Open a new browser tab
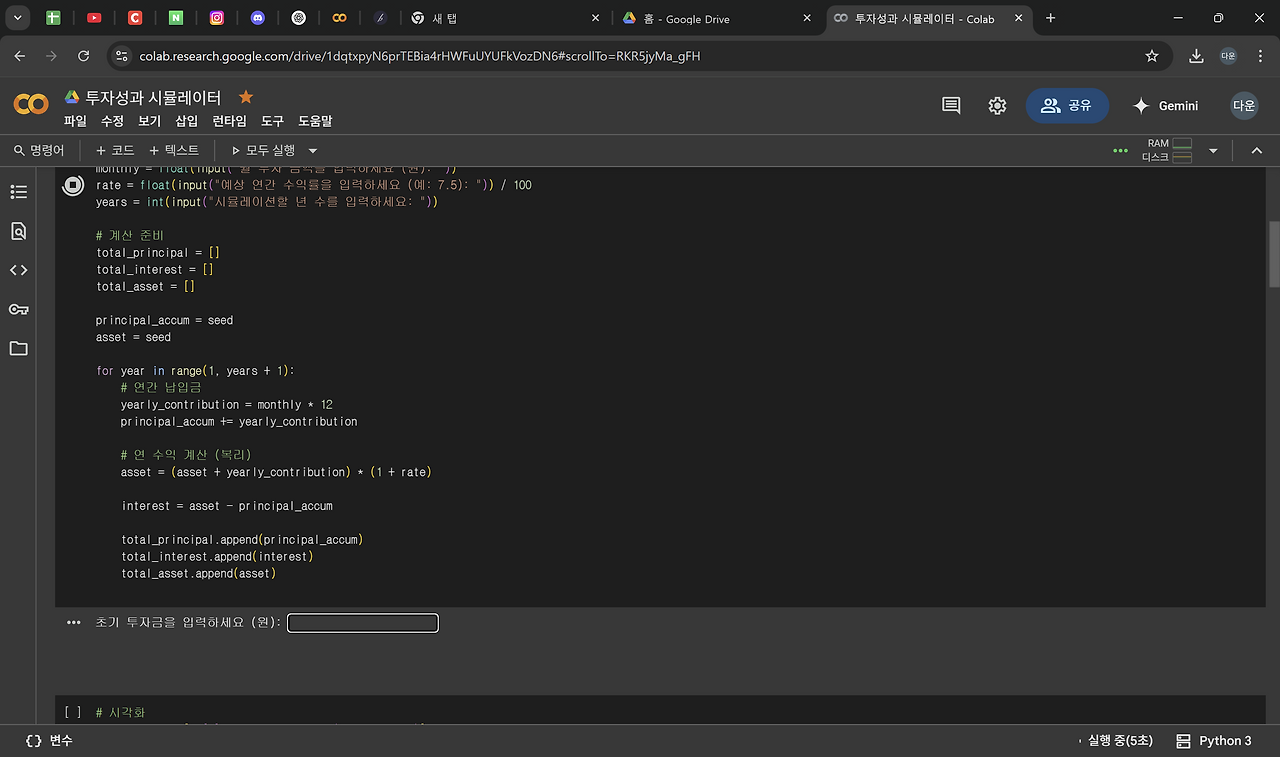 (1050, 18)
